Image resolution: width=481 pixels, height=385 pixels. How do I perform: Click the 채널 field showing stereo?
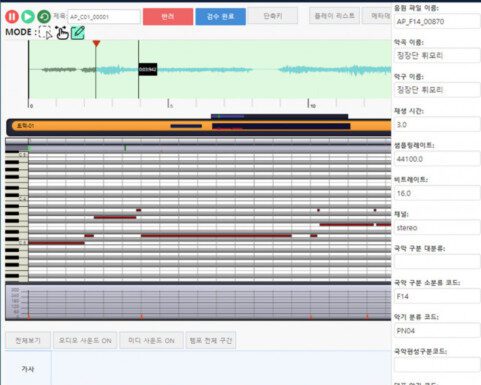437,228
